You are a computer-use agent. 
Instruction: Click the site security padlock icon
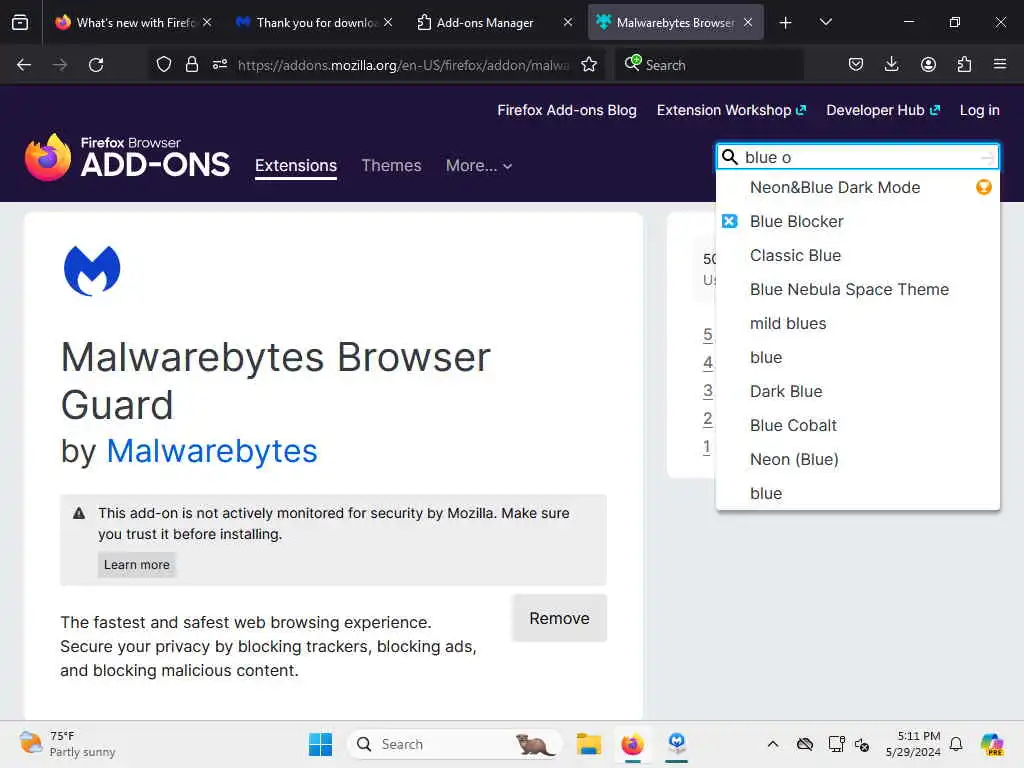tap(191, 64)
